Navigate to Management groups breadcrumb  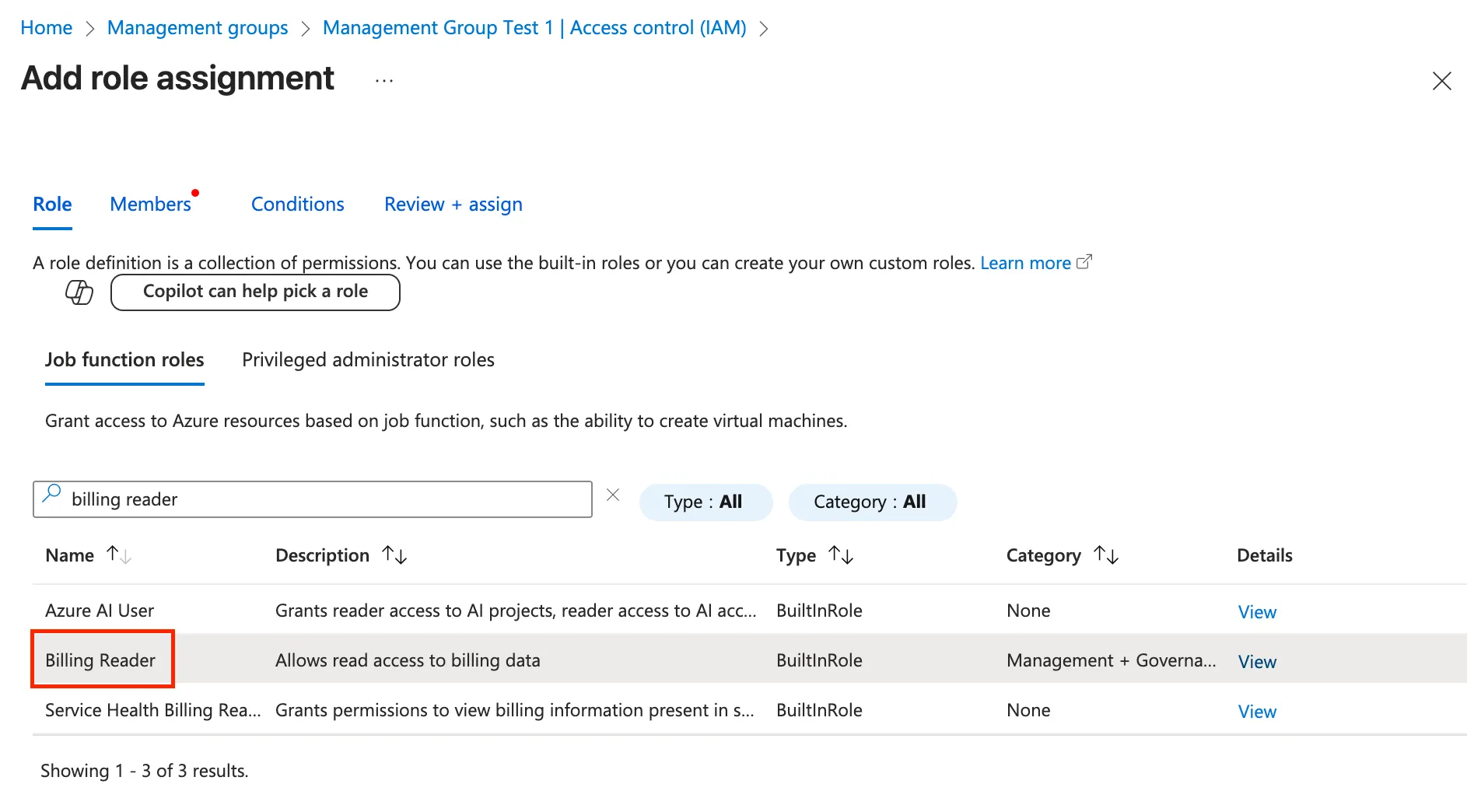[198, 28]
